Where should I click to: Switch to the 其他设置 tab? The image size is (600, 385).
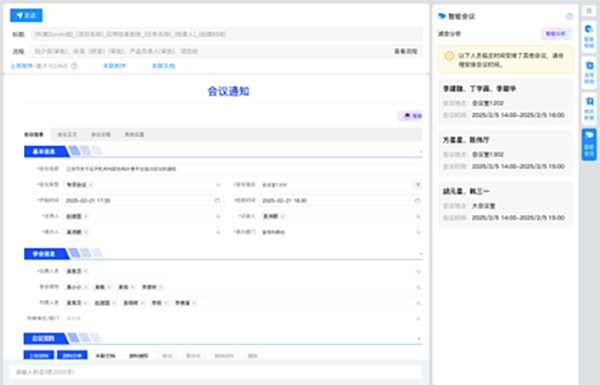[x=134, y=134]
